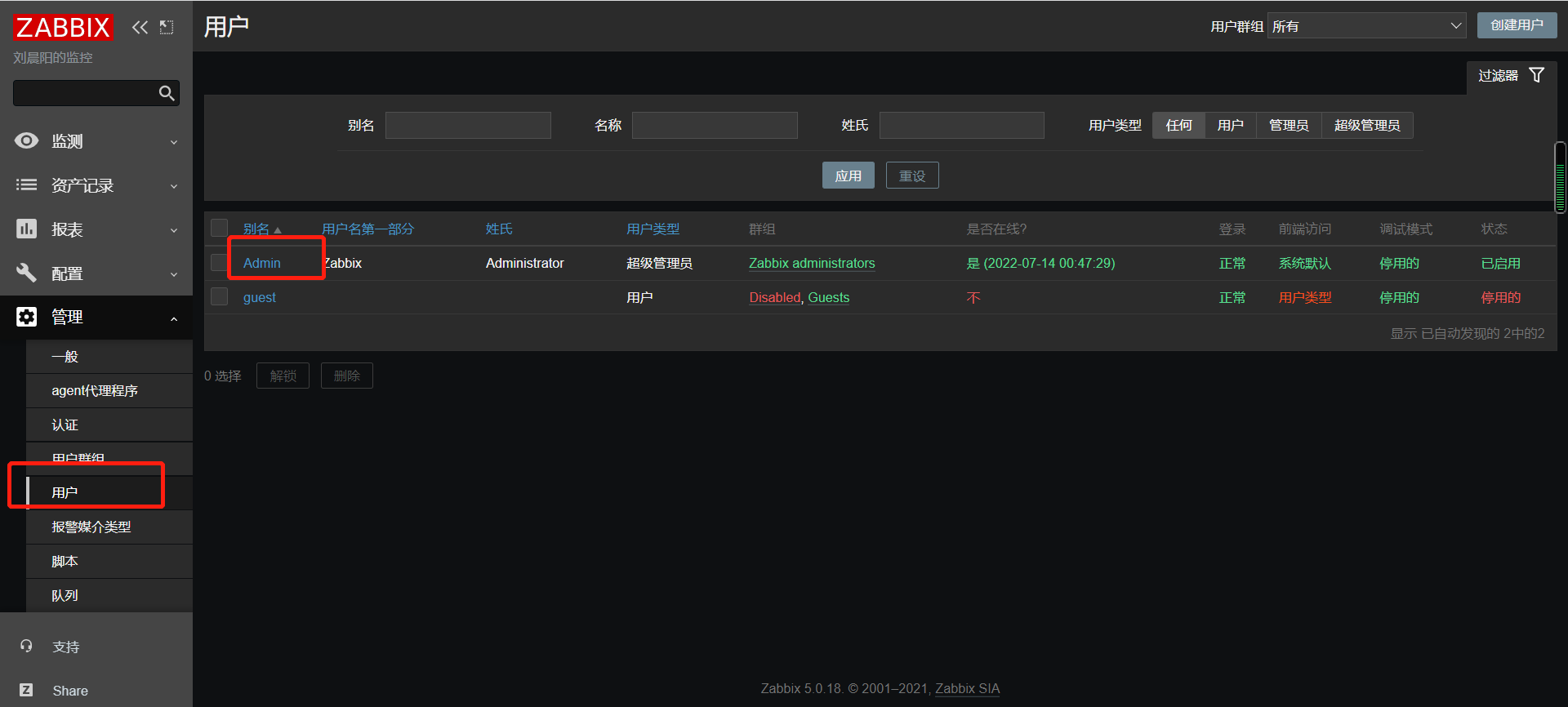Click the 别名 filter input field
This screenshot has height=707, width=1568.
point(468,125)
